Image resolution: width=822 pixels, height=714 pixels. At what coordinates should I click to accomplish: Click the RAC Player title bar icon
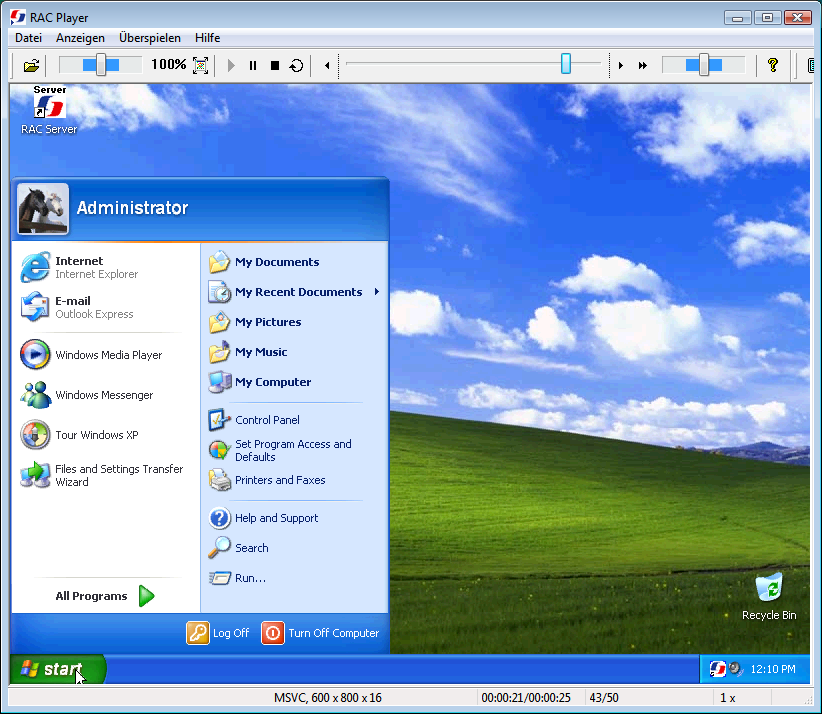click(18, 17)
